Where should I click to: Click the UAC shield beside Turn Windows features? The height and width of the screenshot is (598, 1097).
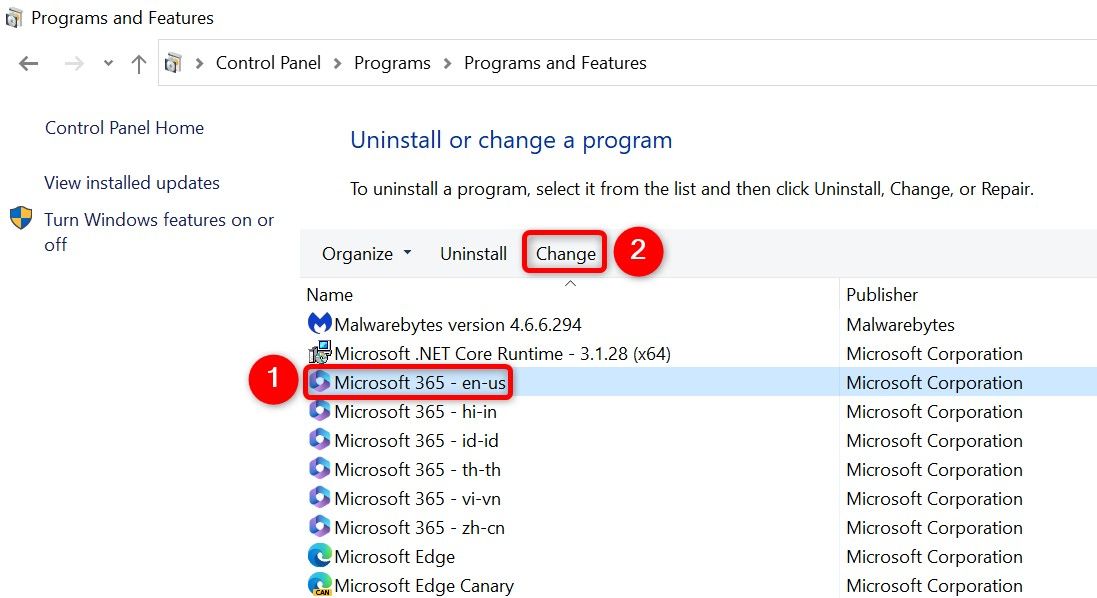tap(21, 220)
